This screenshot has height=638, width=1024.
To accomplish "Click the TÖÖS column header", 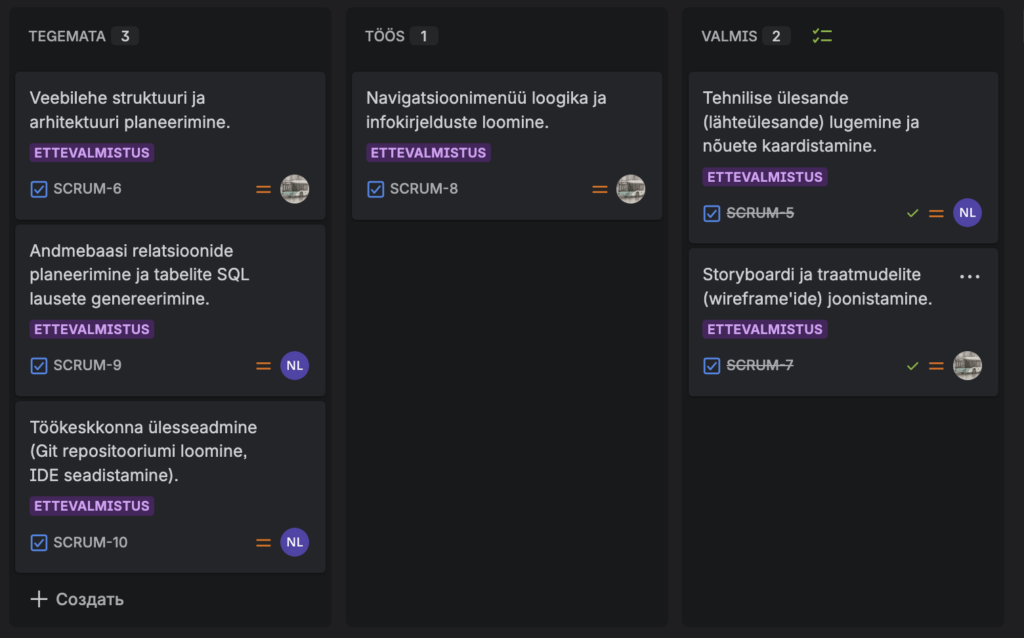I will click(385, 36).
